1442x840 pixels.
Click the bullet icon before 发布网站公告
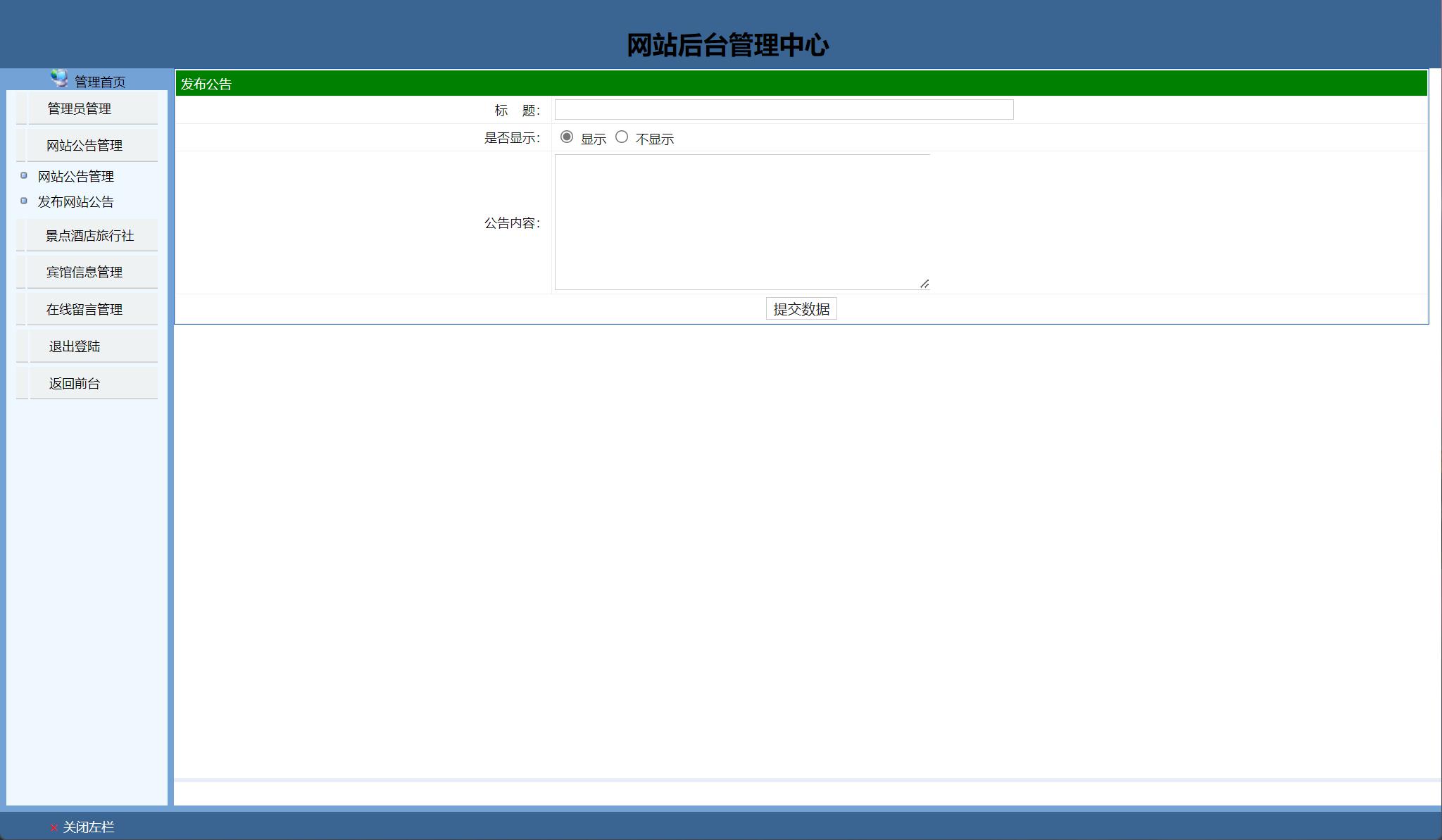coord(23,201)
